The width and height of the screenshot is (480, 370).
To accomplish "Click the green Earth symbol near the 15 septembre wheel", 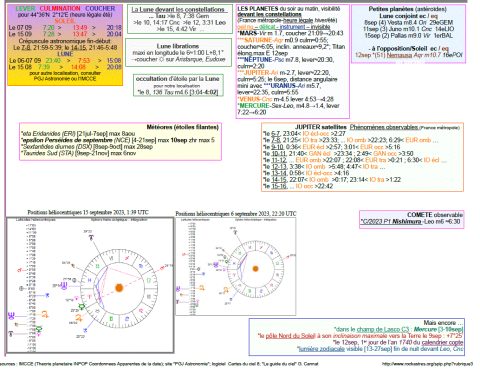I will point(81,306).
